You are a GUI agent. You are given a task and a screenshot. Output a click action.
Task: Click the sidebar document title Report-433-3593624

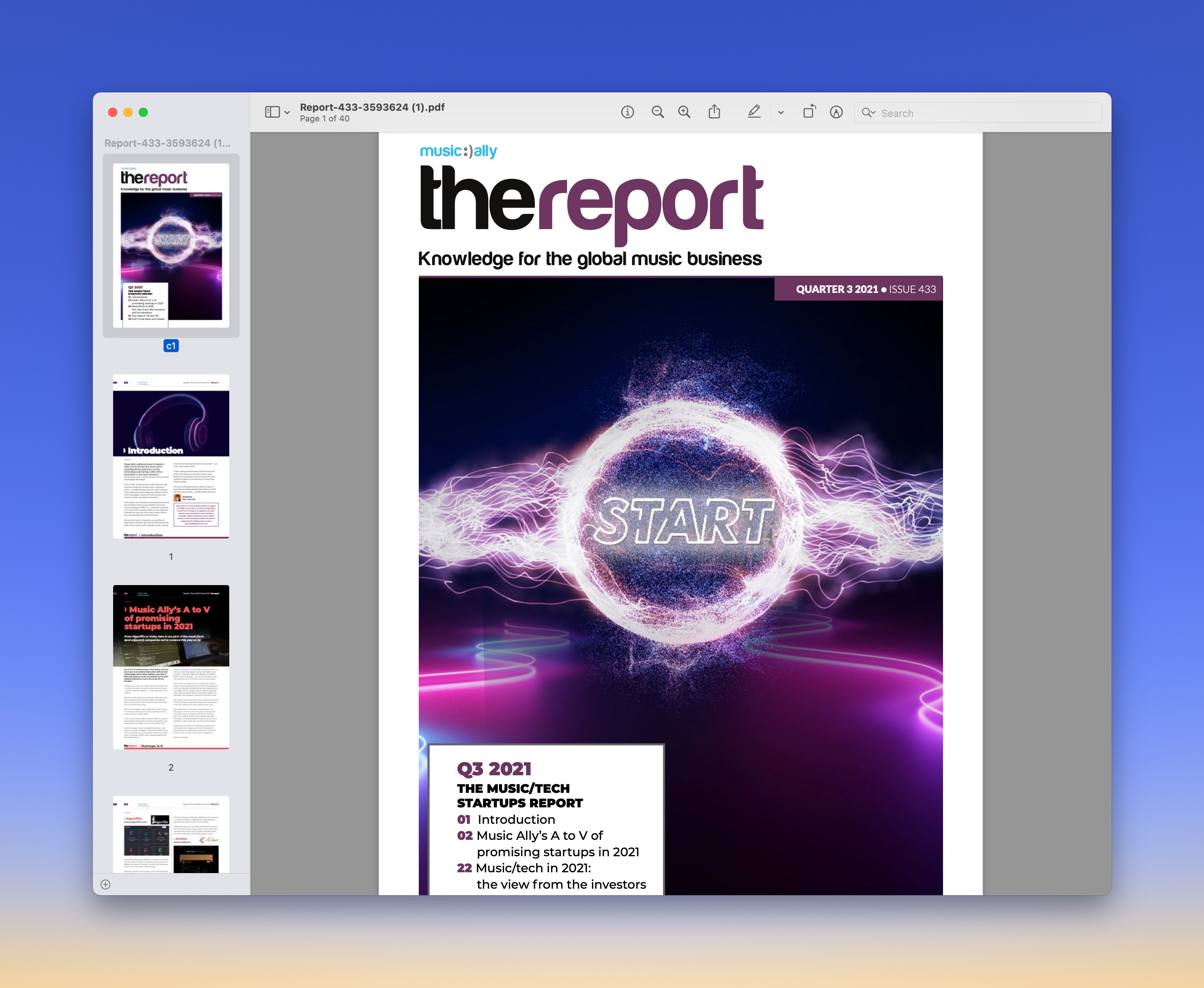tap(167, 143)
